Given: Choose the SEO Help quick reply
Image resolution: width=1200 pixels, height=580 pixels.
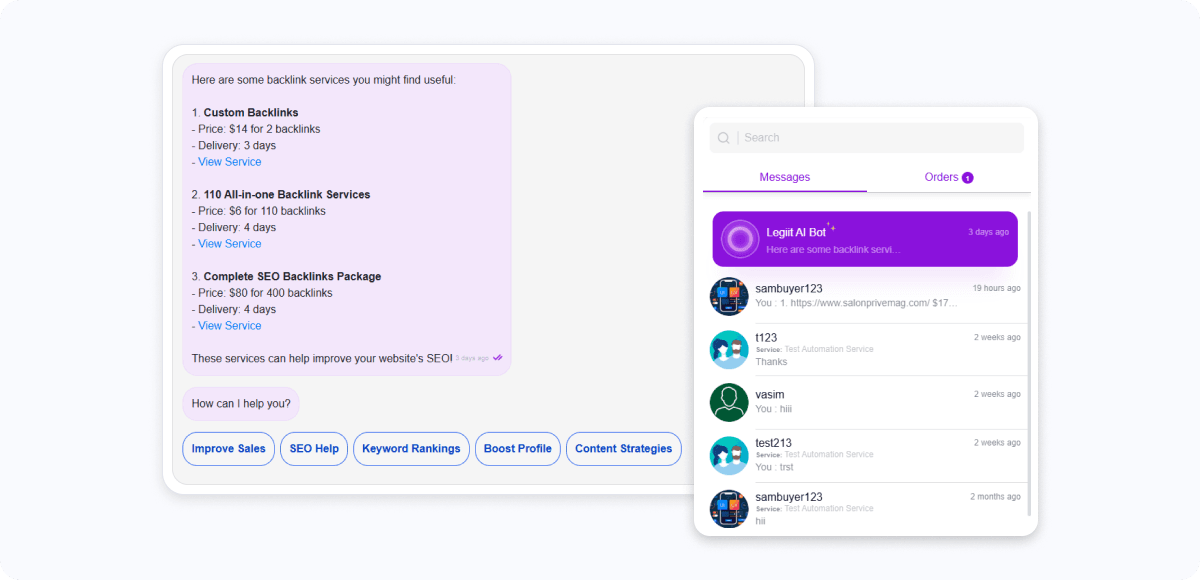Looking at the screenshot, I should [314, 449].
